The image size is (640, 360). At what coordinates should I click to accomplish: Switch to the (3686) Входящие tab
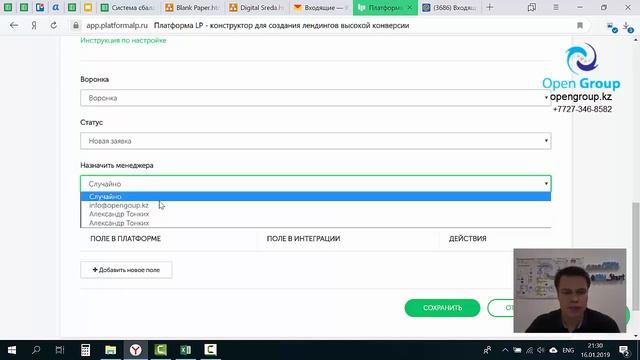pyautogui.click(x=449, y=7)
